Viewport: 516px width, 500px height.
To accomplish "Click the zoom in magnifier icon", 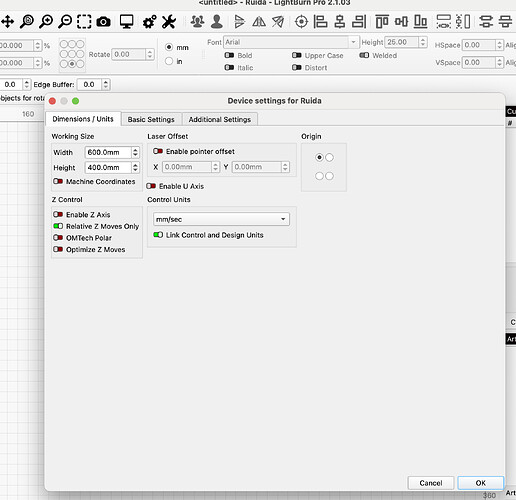I will 46,22.
